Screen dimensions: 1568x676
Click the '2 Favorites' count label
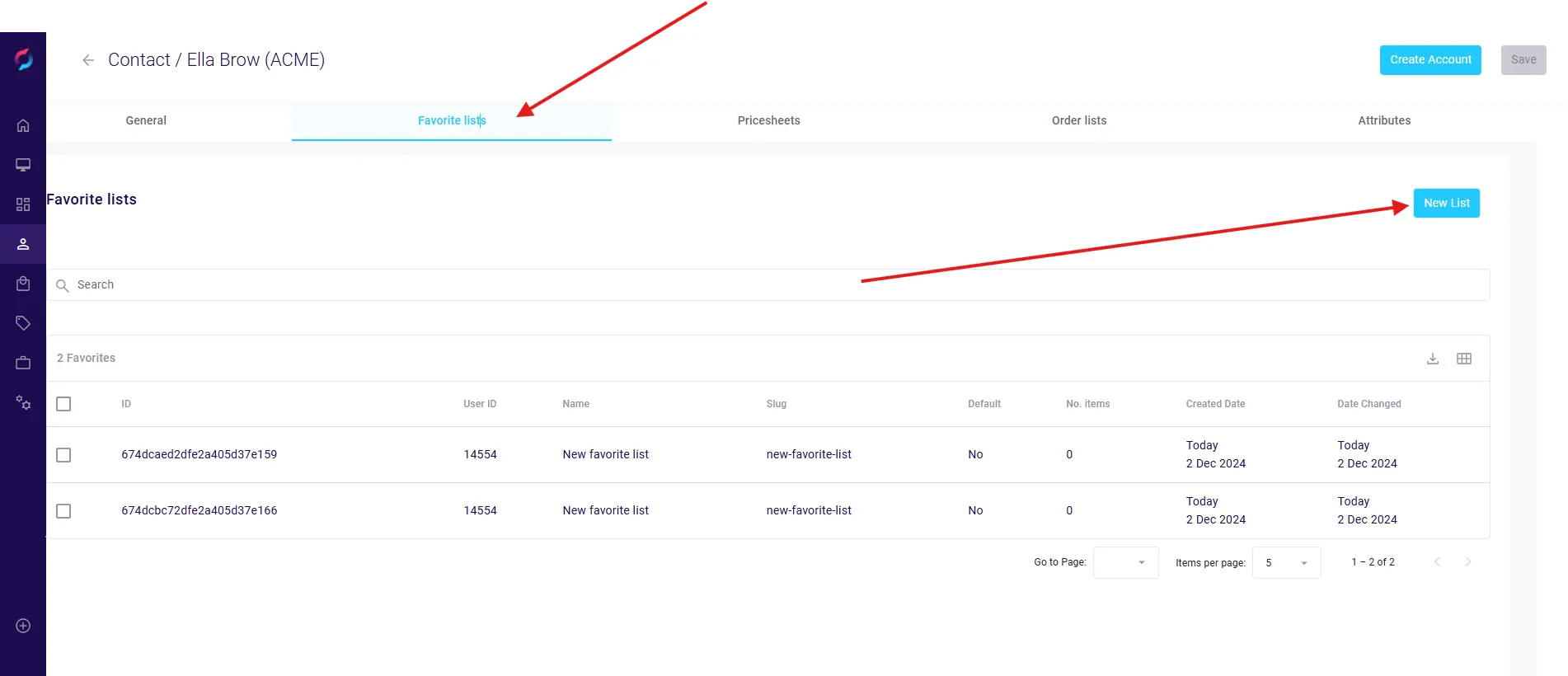coord(86,359)
